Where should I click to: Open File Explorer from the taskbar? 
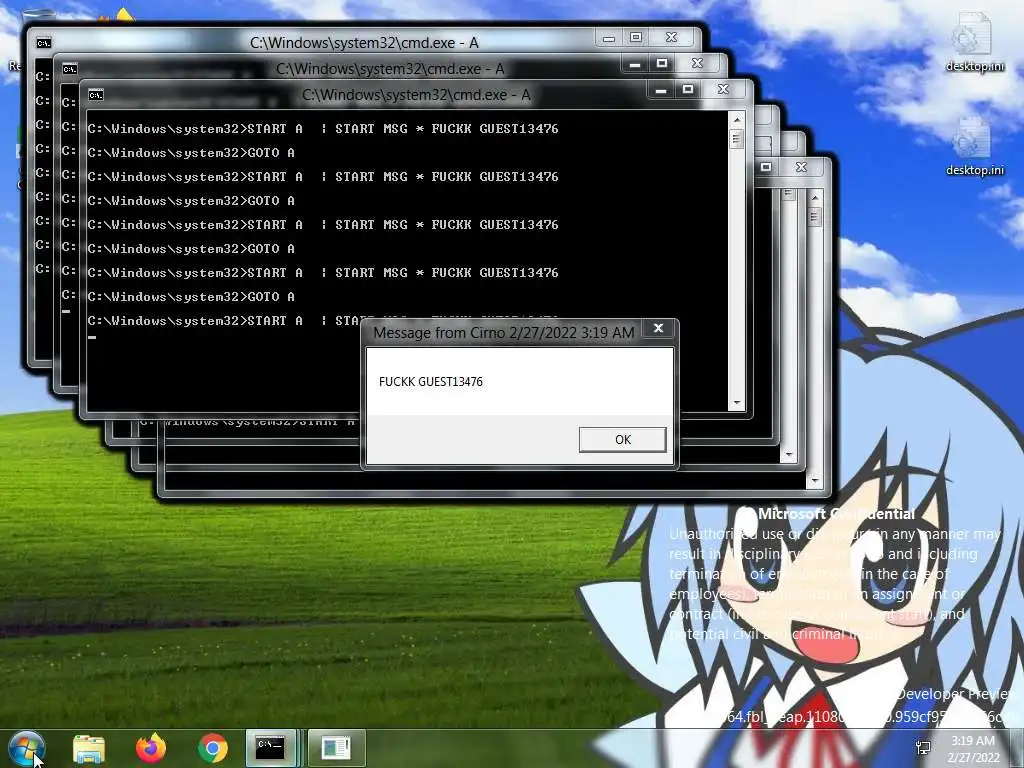(x=89, y=748)
